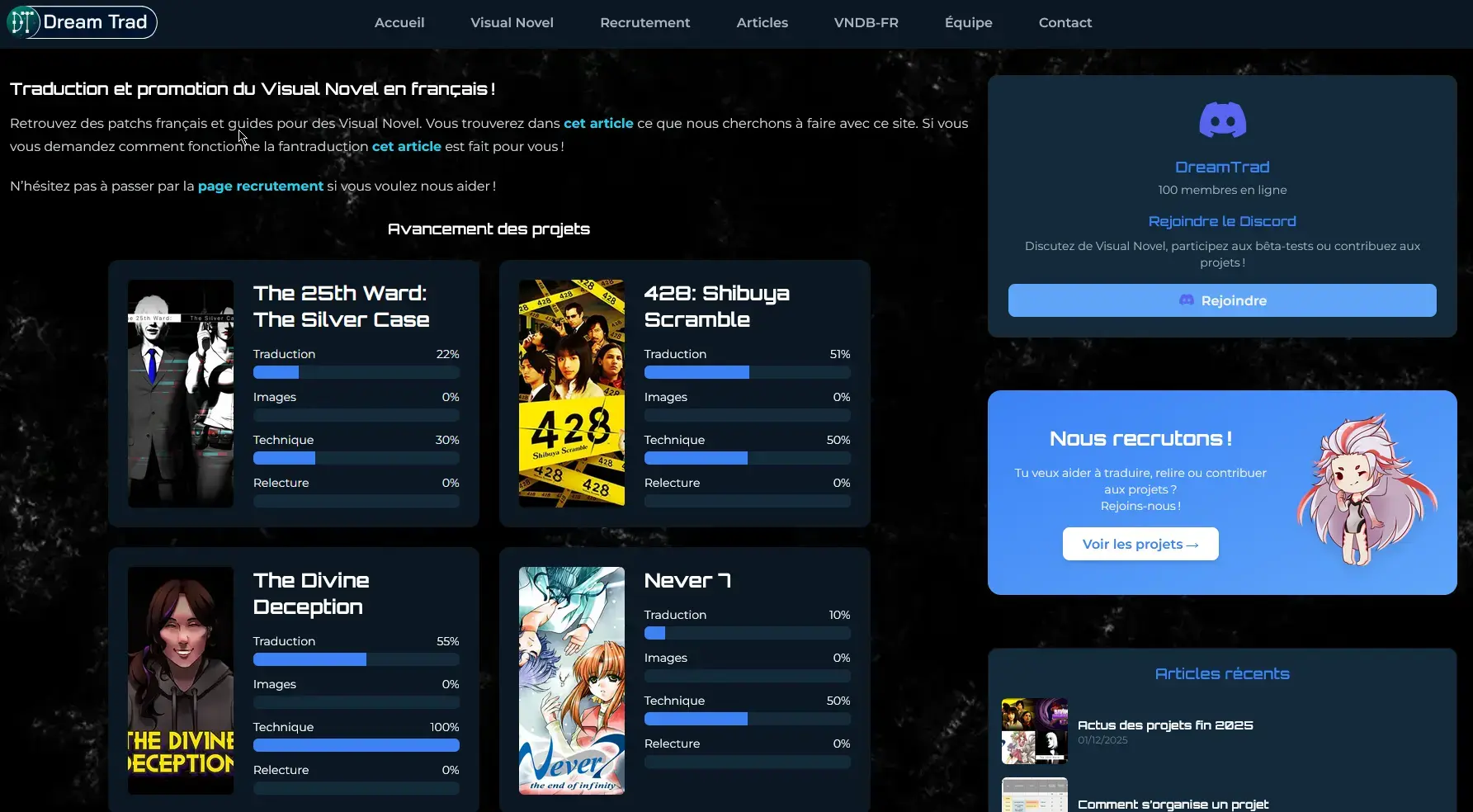Open the Never 7 cover image
Screen dimensions: 1473x812
[x=572, y=681]
